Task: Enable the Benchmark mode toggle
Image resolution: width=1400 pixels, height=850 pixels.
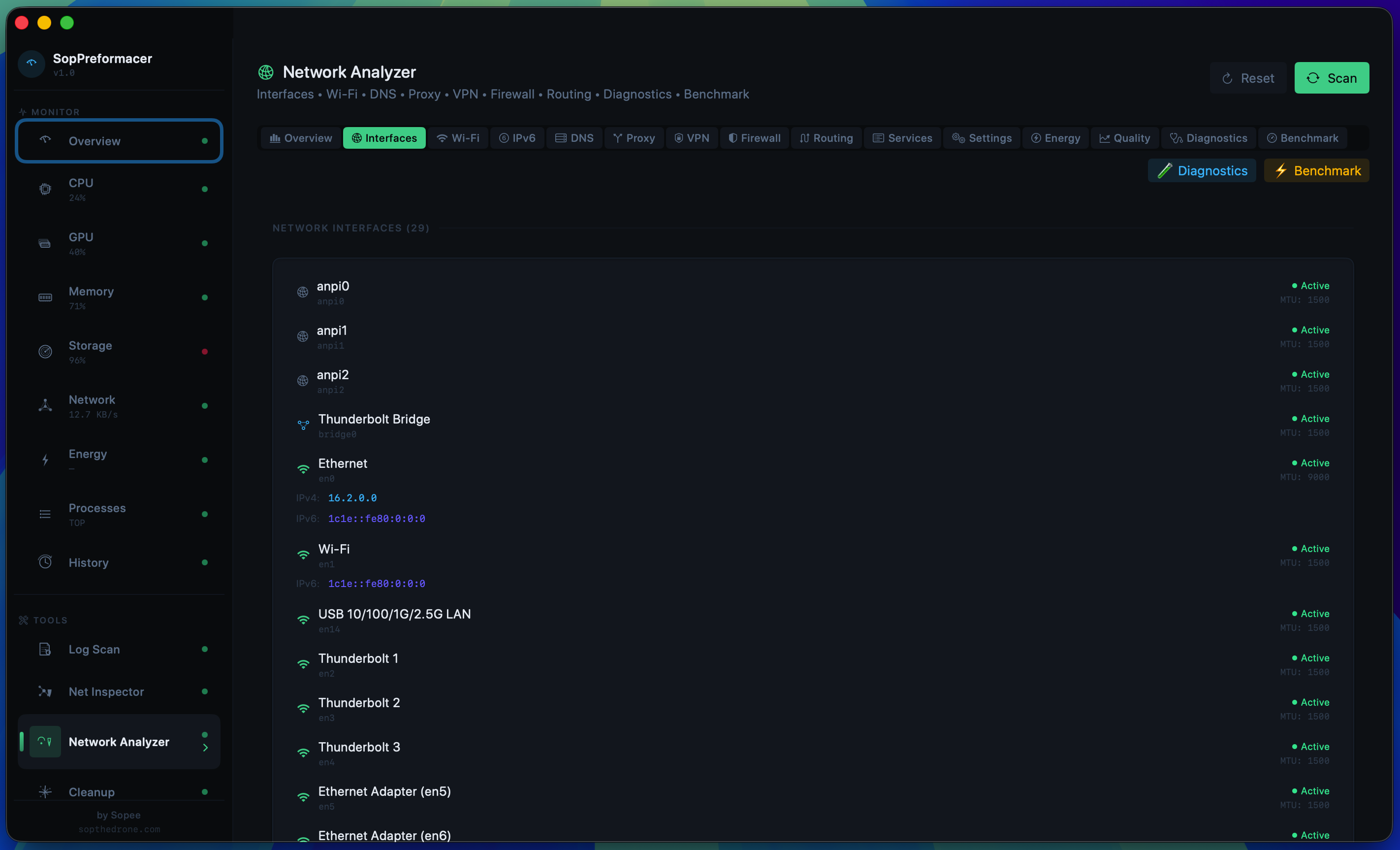Action: tap(1316, 170)
